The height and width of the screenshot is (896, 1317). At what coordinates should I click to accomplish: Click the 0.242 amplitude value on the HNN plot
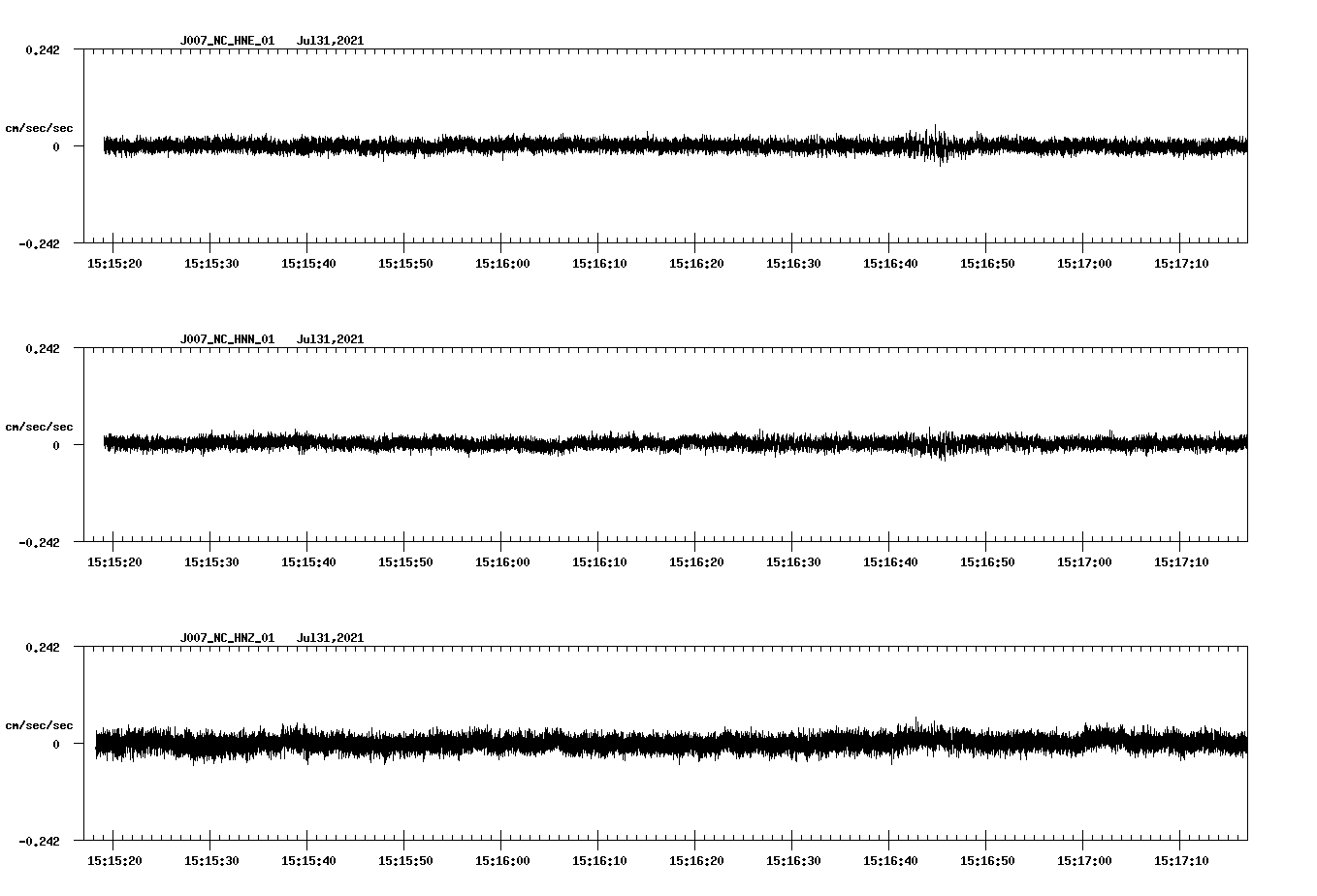coord(44,349)
